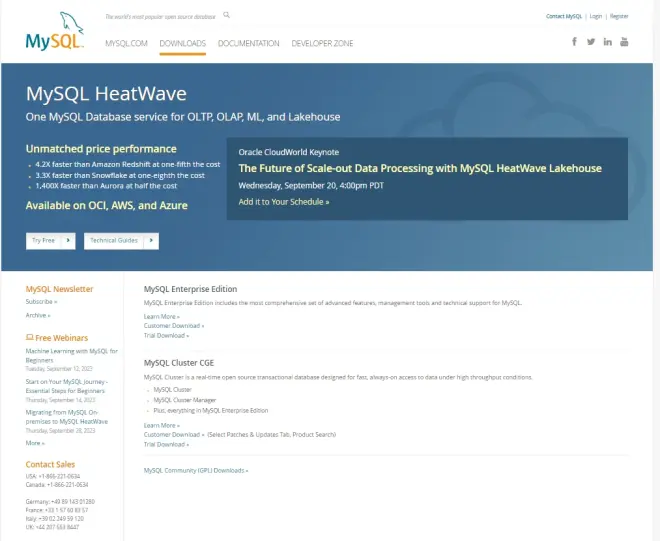Click the MySQL Cluster Manager list item
Screen dimensions: 660x541
click(185, 400)
